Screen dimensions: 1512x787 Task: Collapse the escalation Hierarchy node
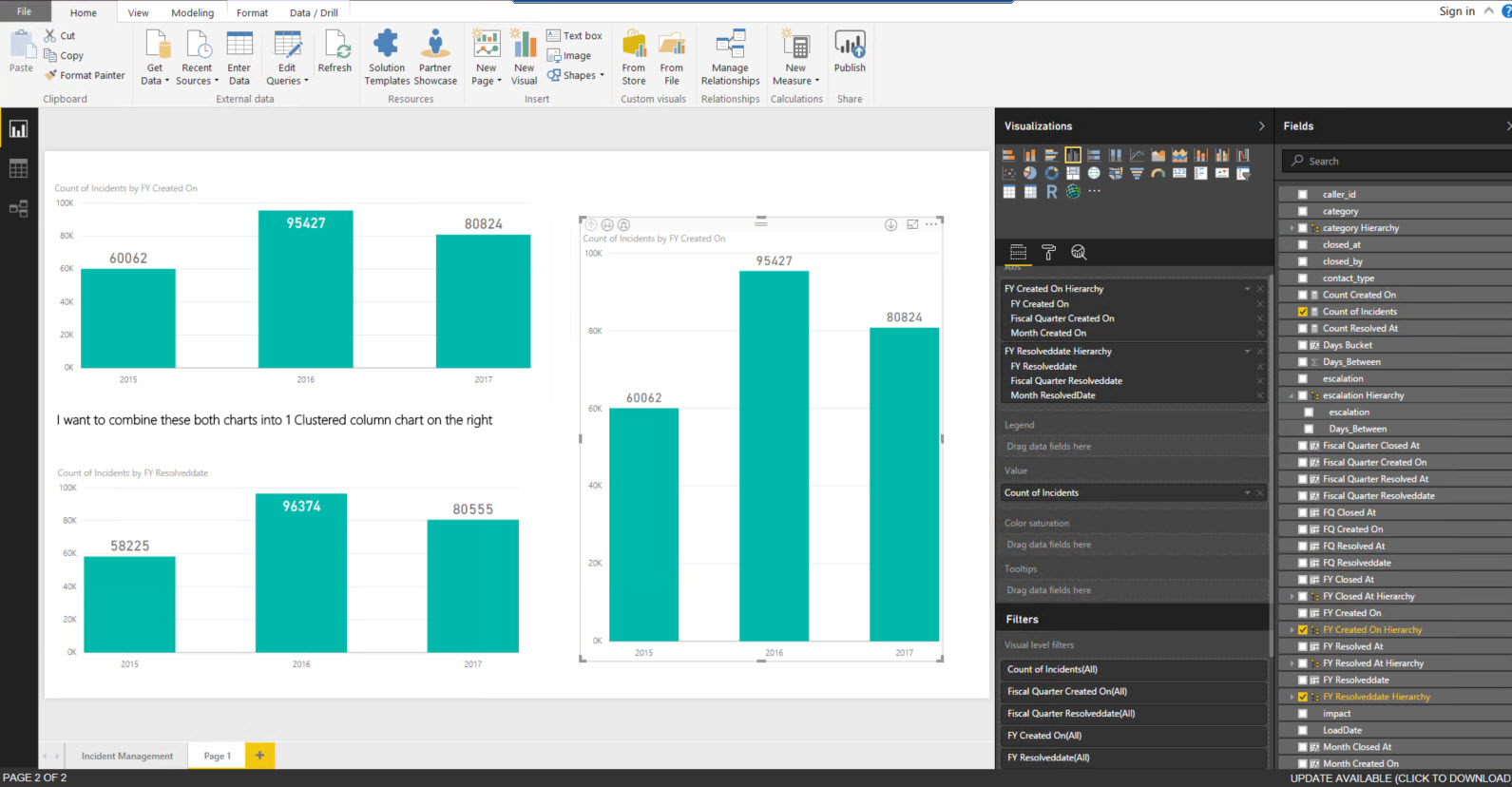1292,395
